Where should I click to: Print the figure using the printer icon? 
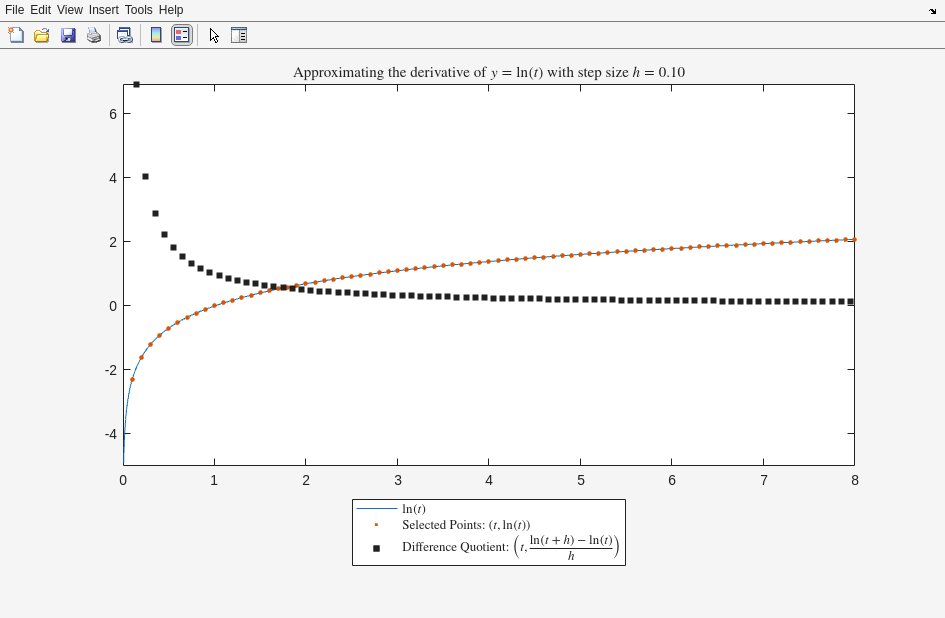click(x=94, y=35)
